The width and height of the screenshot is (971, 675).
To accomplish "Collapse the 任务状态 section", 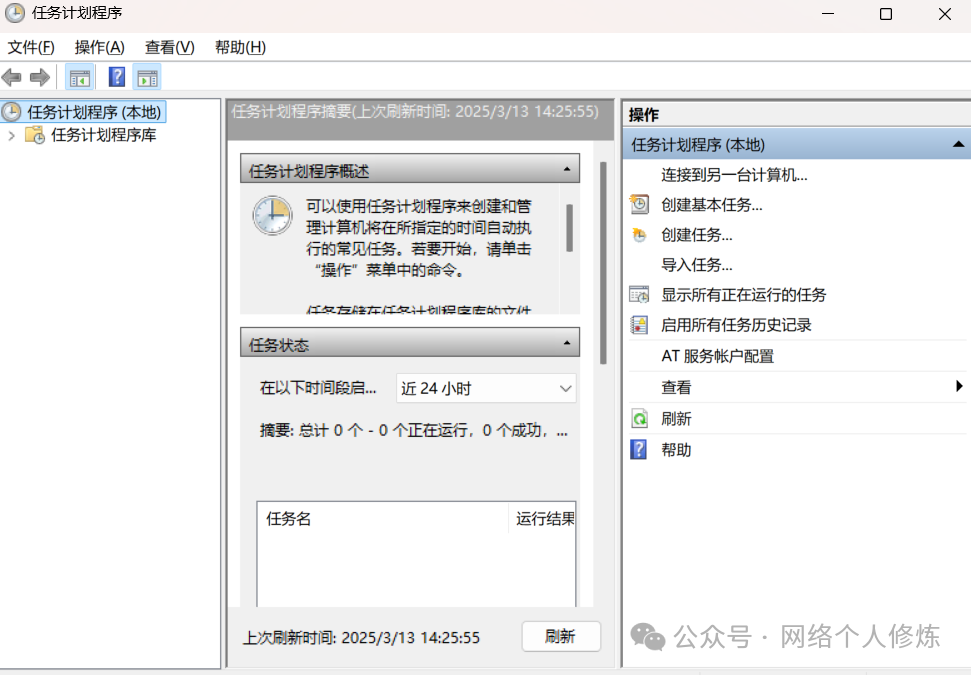I will point(567,344).
